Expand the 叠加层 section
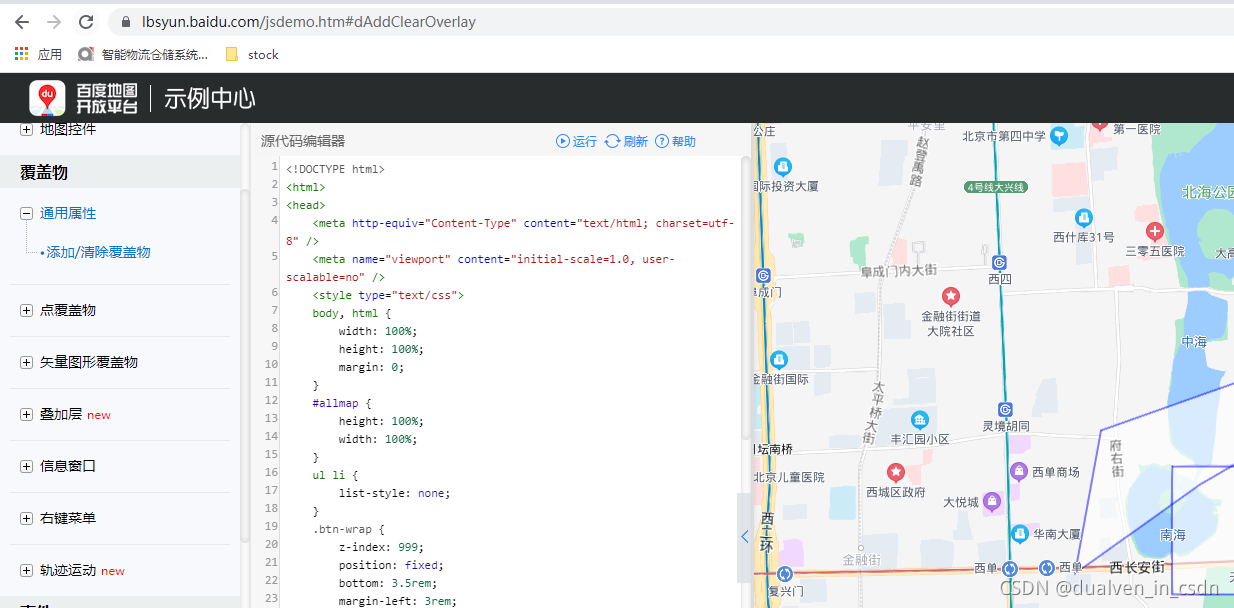 [x=26, y=414]
